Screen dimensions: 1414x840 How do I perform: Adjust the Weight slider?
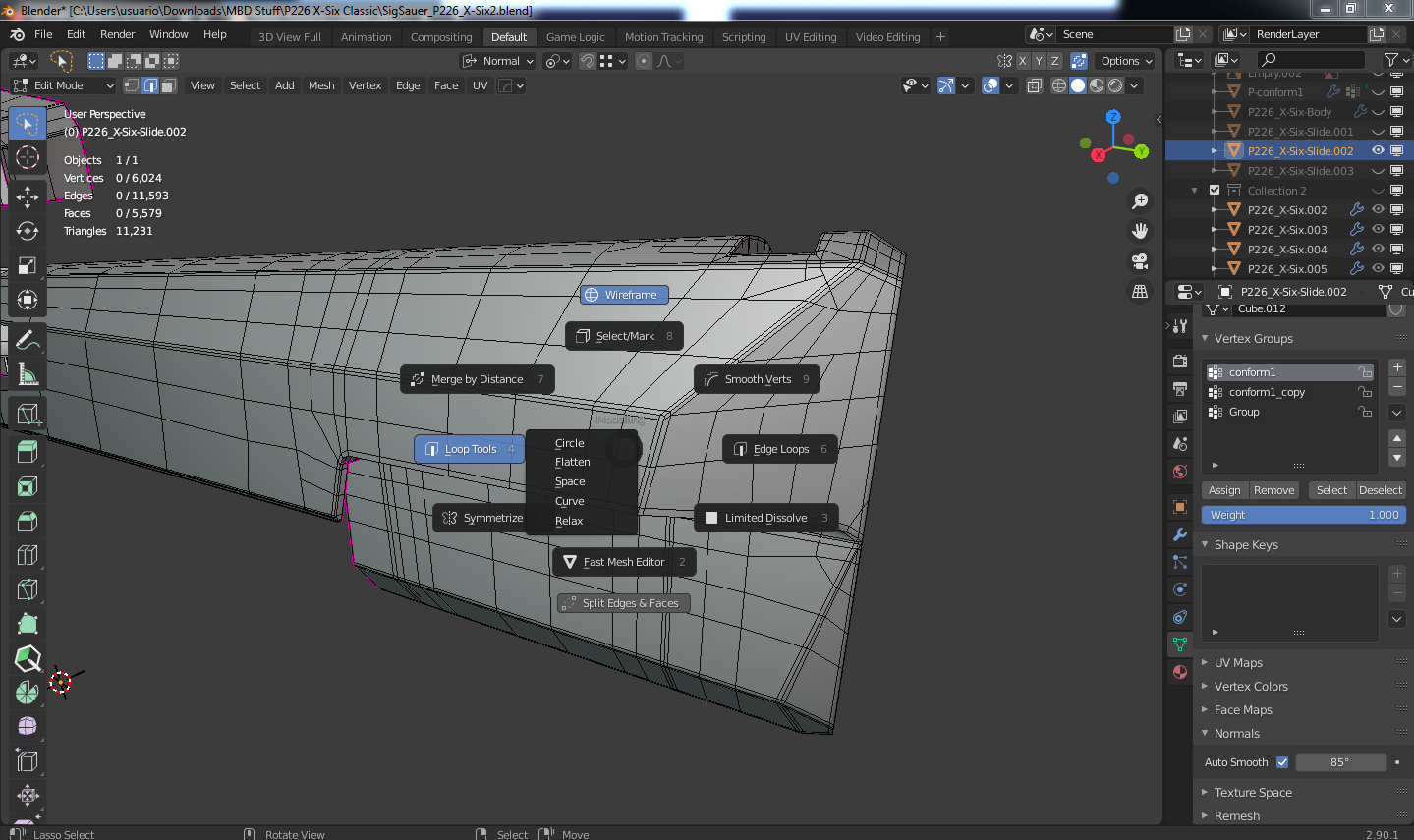click(1304, 515)
